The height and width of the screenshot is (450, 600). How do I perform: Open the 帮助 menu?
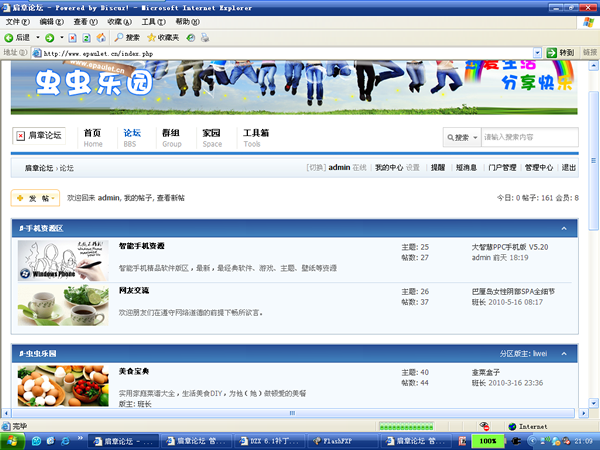pyautogui.click(x=188, y=22)
